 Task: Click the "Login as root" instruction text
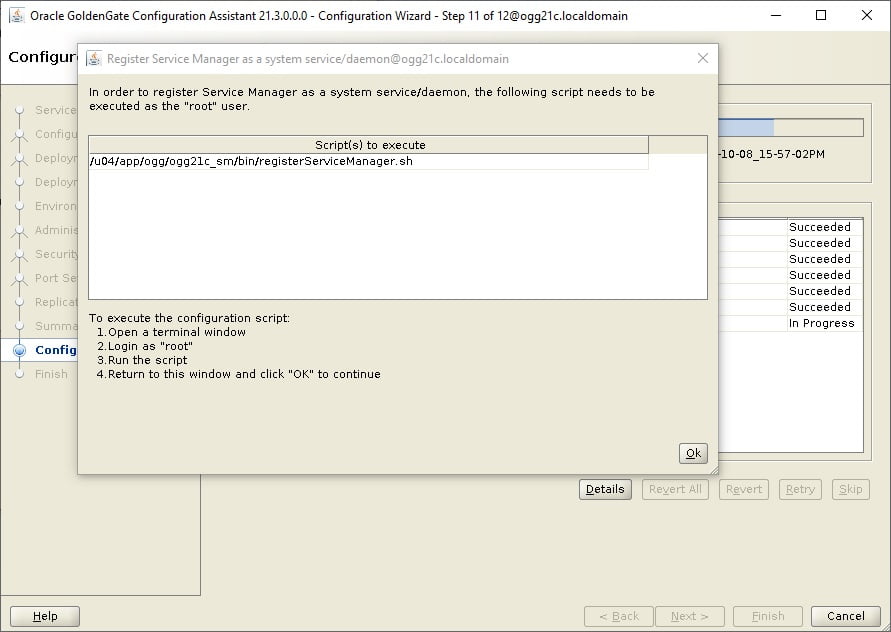coord(150,346)
